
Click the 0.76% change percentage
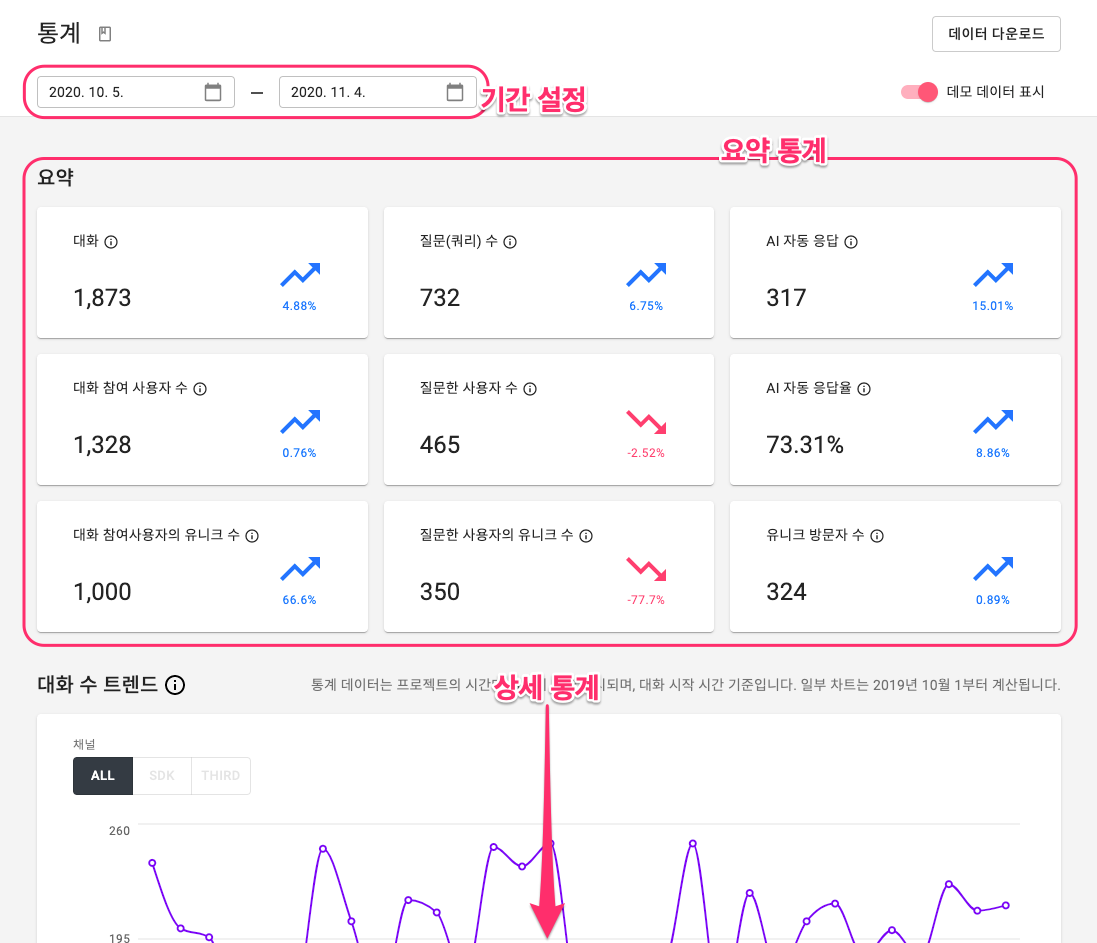[299, 453]
